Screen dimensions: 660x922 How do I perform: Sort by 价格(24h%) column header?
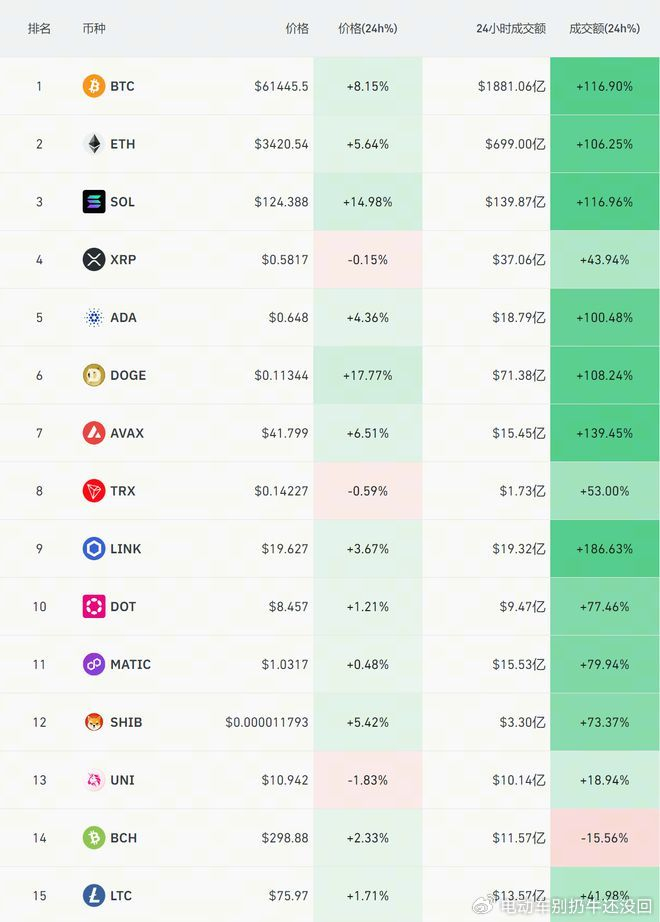tap(368, 28)
